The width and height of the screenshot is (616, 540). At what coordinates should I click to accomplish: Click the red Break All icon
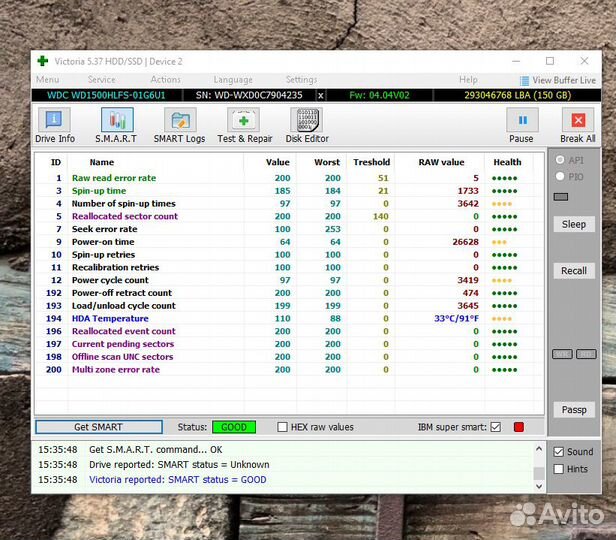click(578, 120)
